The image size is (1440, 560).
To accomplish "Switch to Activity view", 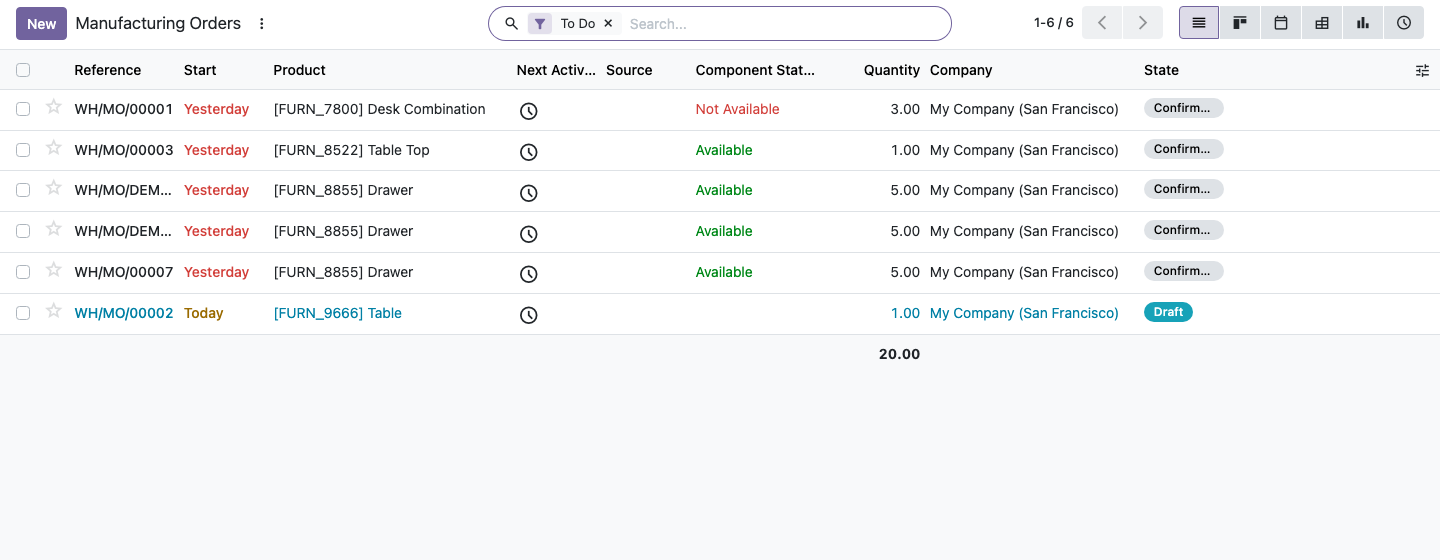I will click(1404, 23).
